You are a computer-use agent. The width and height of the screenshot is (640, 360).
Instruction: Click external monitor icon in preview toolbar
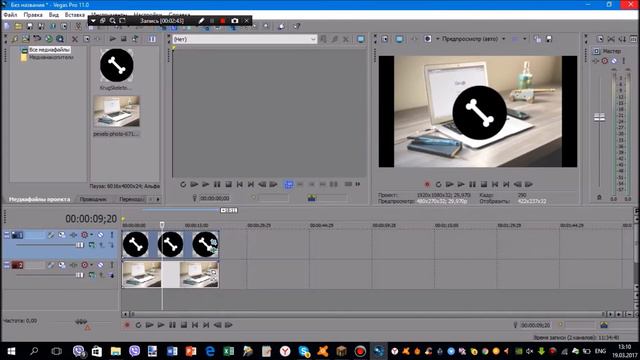tap(399, 39)
